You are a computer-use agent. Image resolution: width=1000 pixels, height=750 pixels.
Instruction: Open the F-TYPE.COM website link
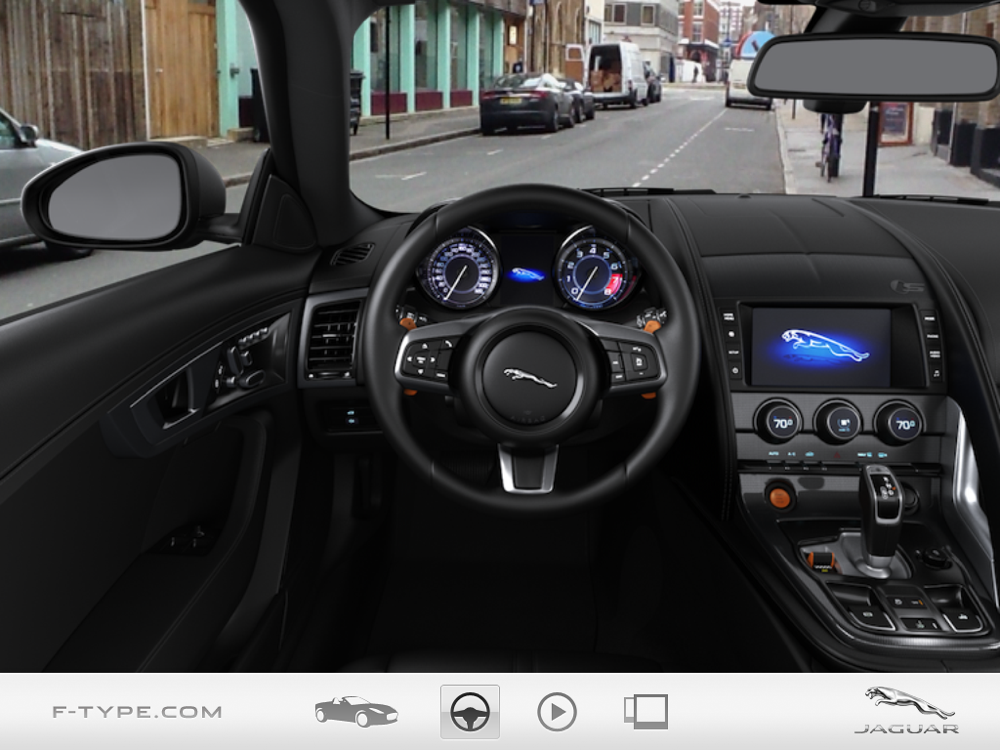click(137, 712)
